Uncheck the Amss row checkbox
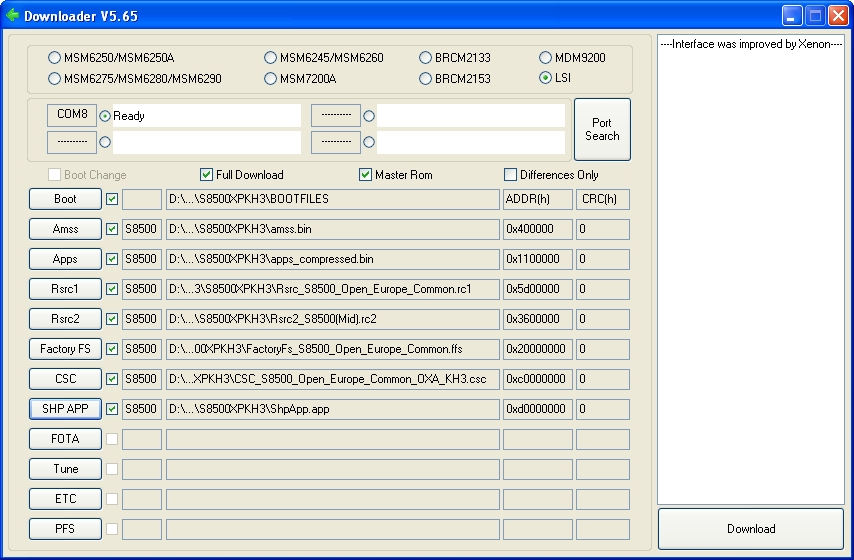The width and height of the screenshot is (854, 560). [112, 229]
